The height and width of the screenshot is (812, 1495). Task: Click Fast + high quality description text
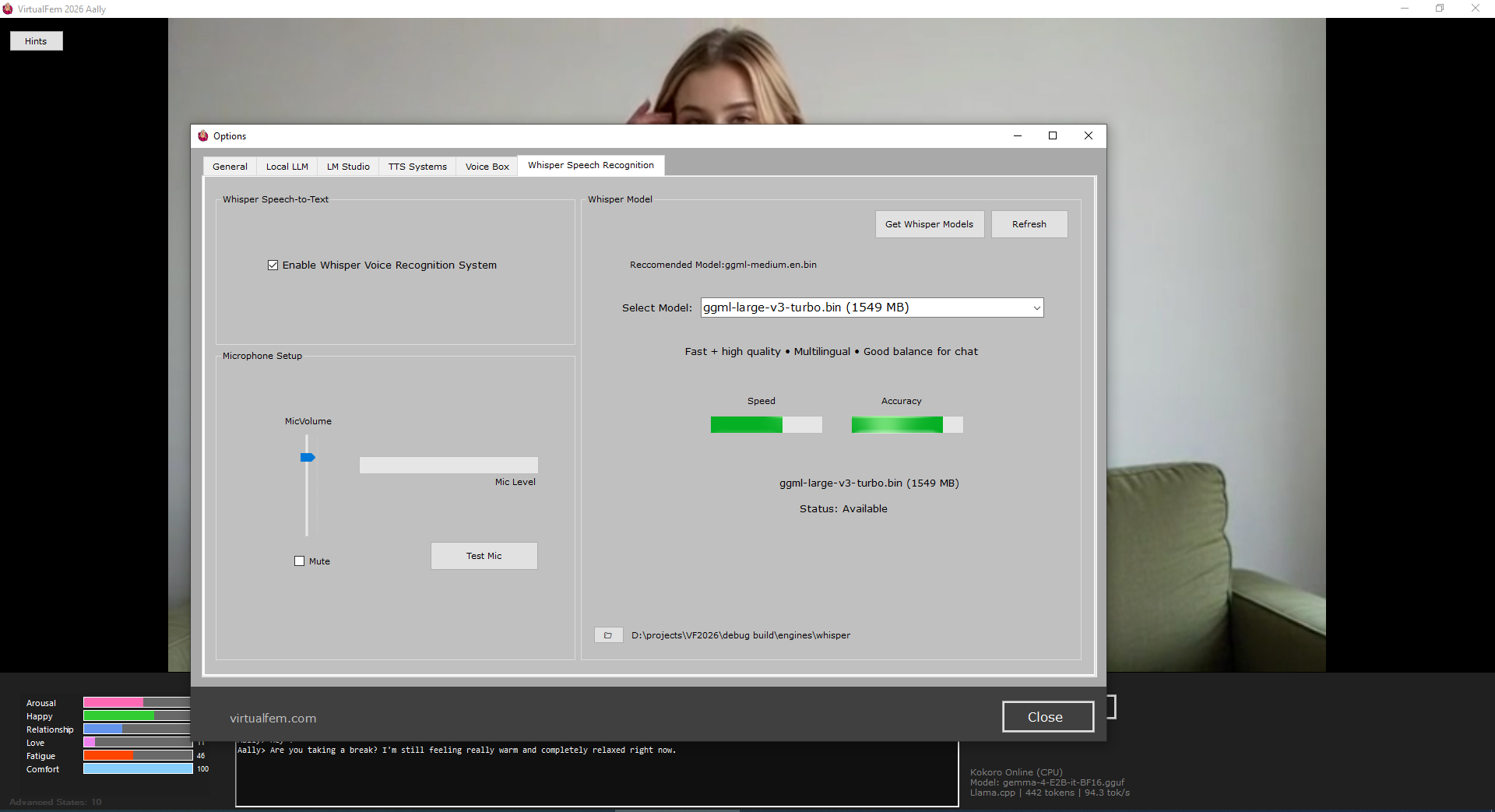pos(832,352)
